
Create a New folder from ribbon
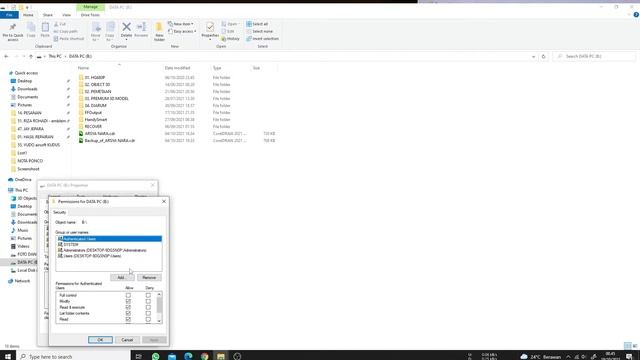click(159, 31)
